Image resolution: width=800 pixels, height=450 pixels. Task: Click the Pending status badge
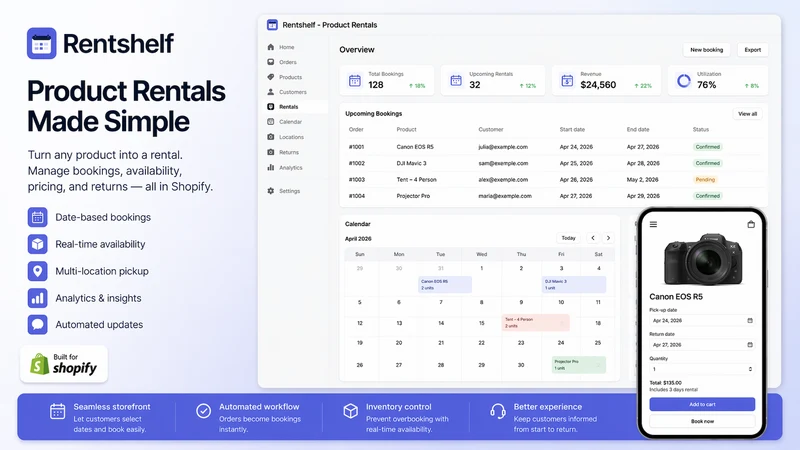[705, 180]
